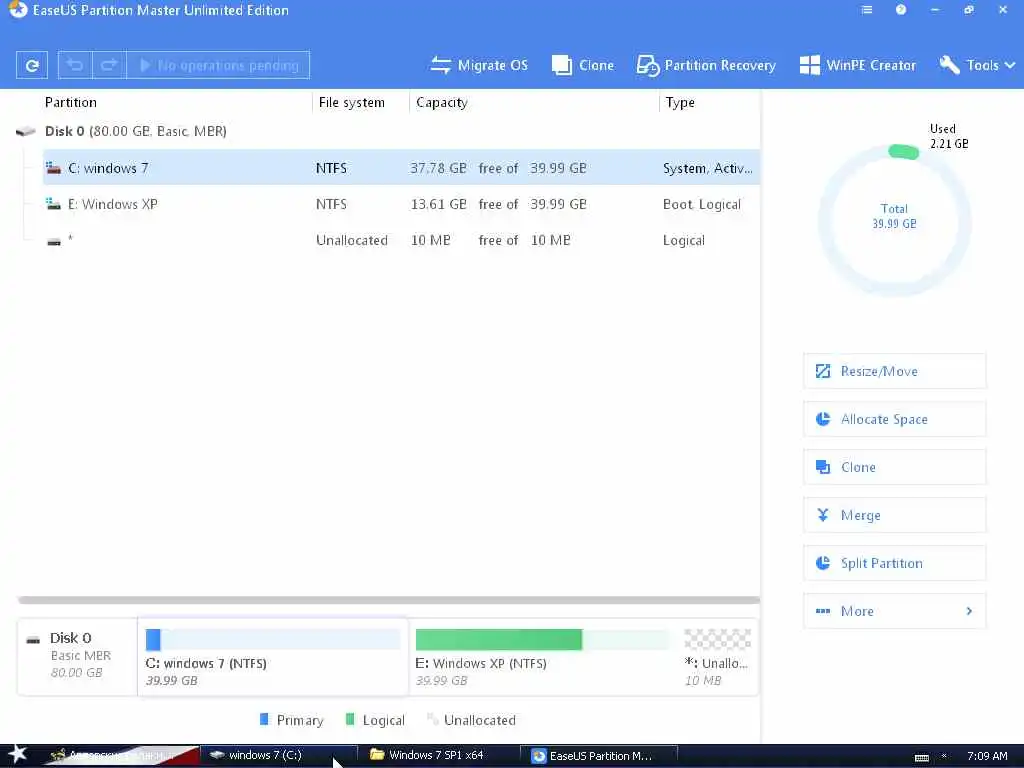Click Boot, Logical type cell

(x=702, y=204)
